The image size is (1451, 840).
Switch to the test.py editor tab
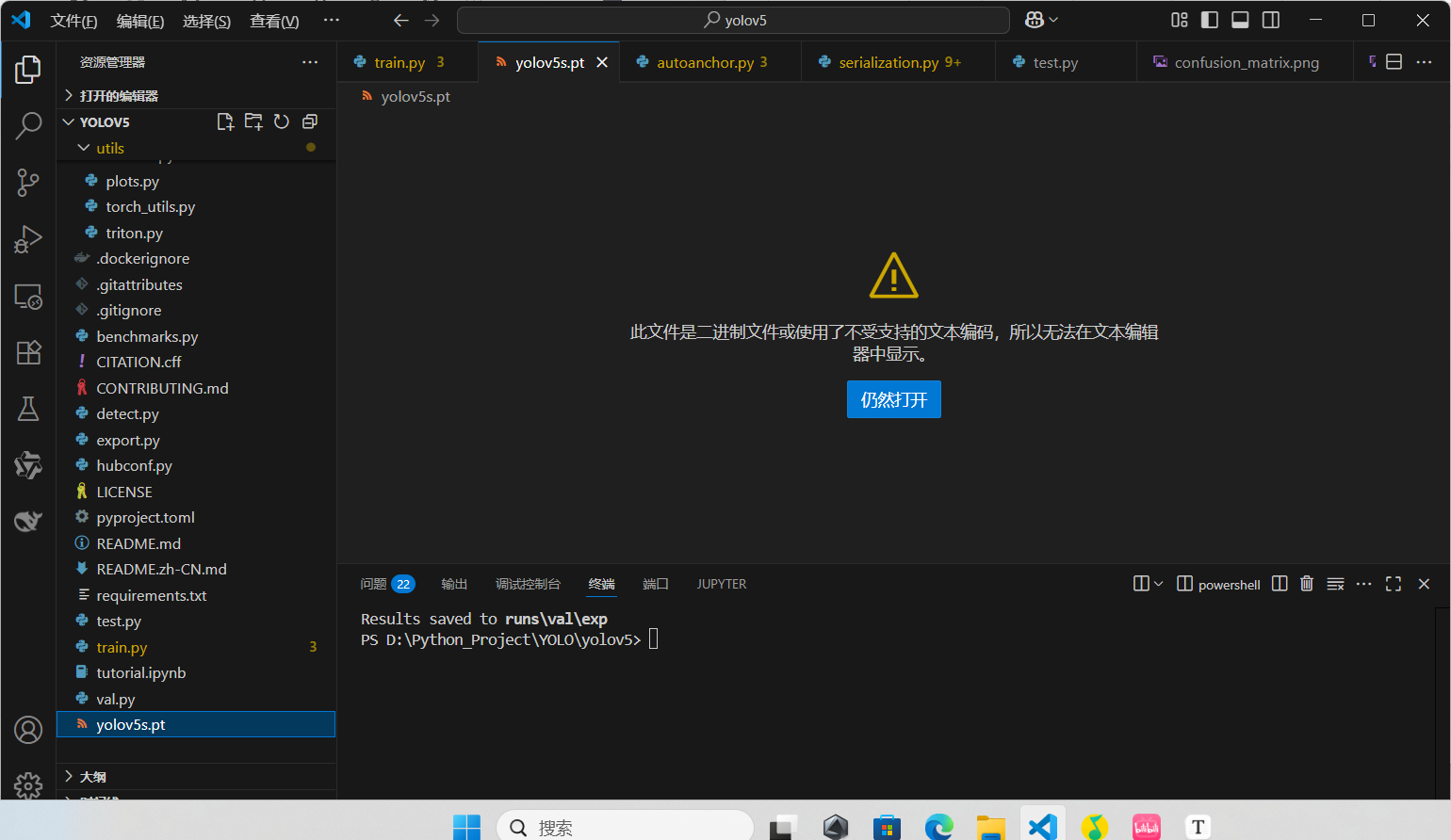1066,62
